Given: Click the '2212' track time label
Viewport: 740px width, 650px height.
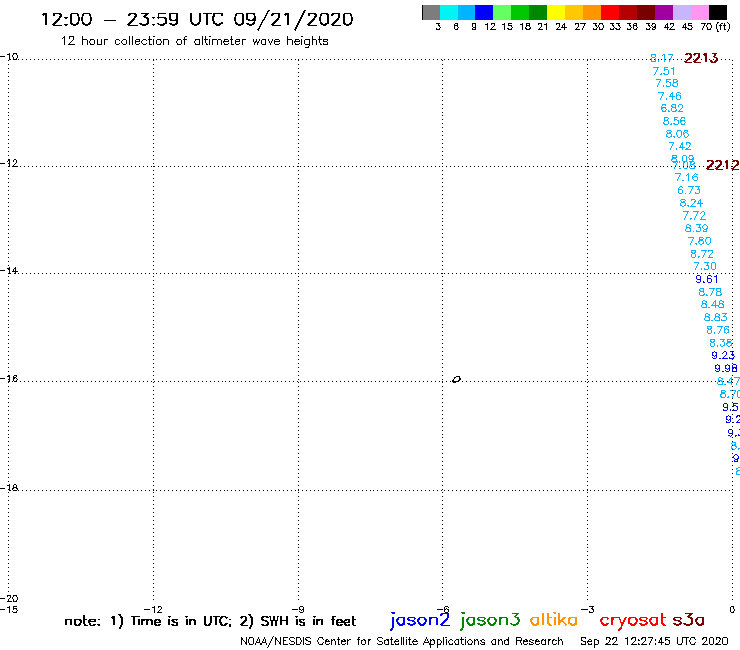Looking at the screenshot, I should (722, 165).
